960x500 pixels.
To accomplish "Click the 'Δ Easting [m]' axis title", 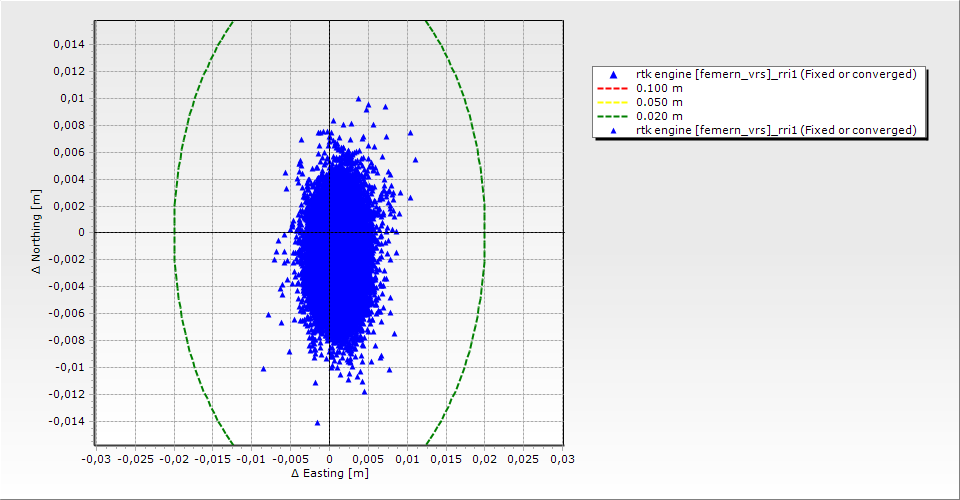I will (x=329, y=473).
